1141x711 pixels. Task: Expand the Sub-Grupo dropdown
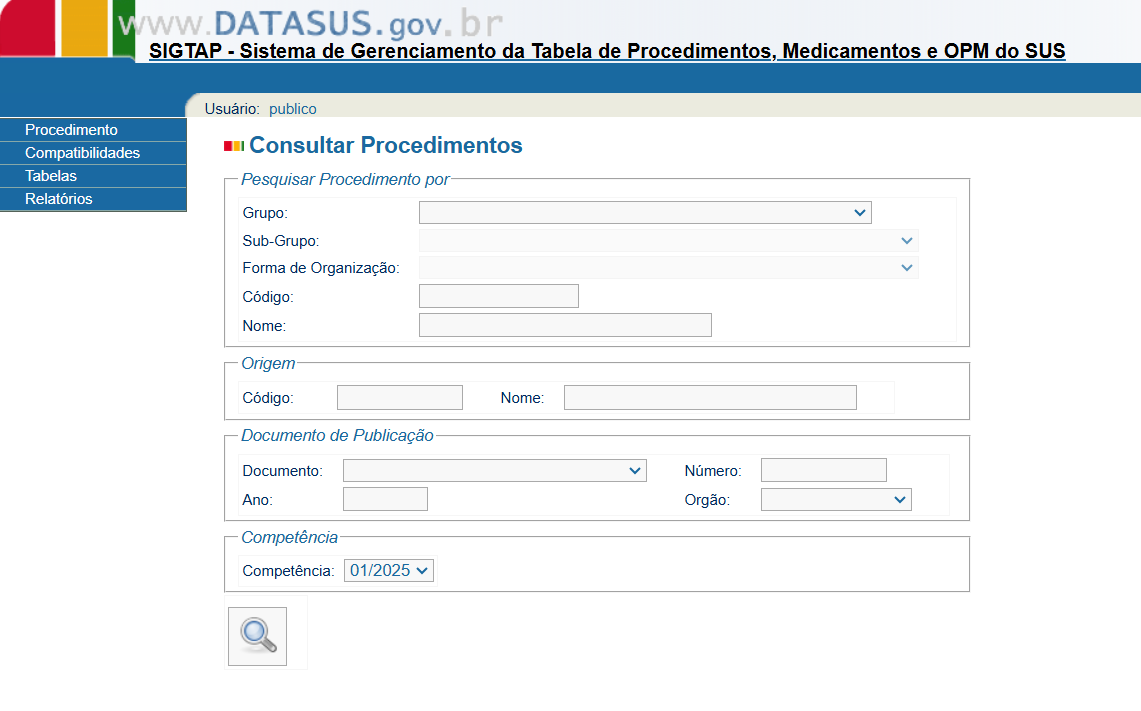point(668,241)
